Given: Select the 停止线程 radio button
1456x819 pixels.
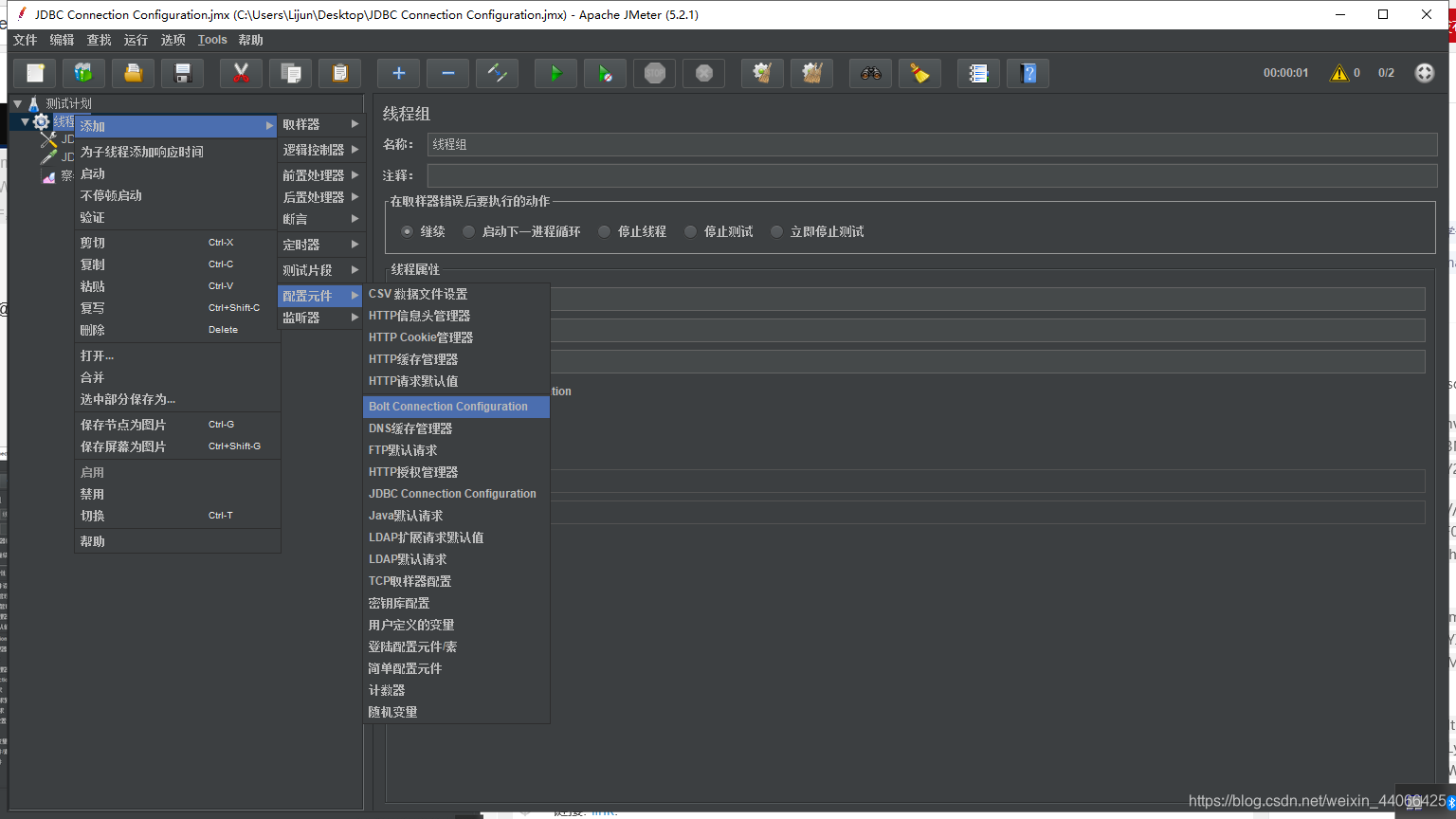Looking at the screenshot, I should point(604,231).
